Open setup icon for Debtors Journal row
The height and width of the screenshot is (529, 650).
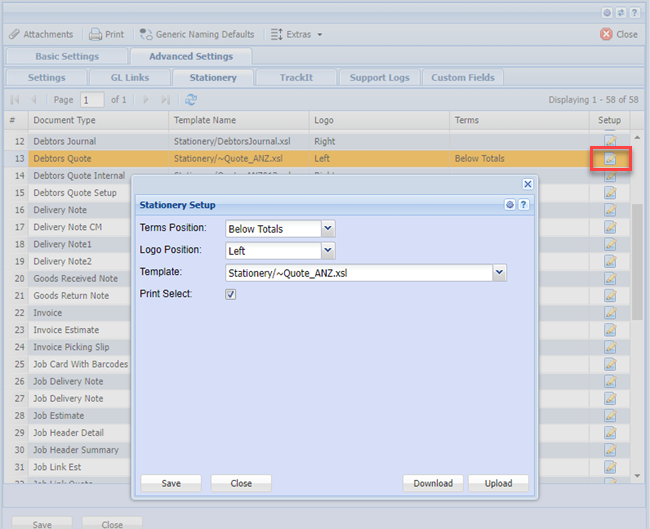click(609, 141)
